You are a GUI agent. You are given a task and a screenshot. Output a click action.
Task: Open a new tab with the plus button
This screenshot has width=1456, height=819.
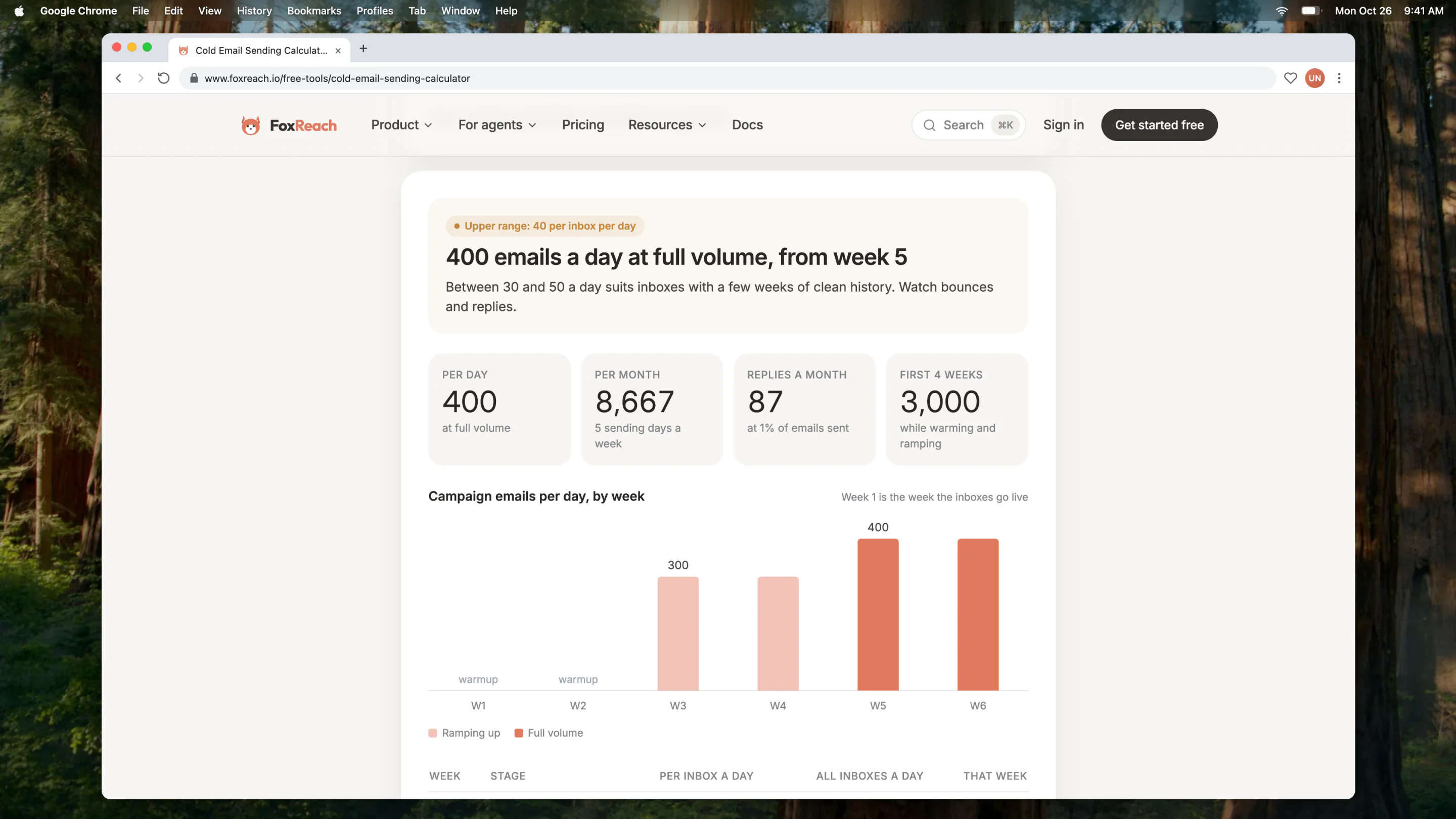click(x=363, y=49)
